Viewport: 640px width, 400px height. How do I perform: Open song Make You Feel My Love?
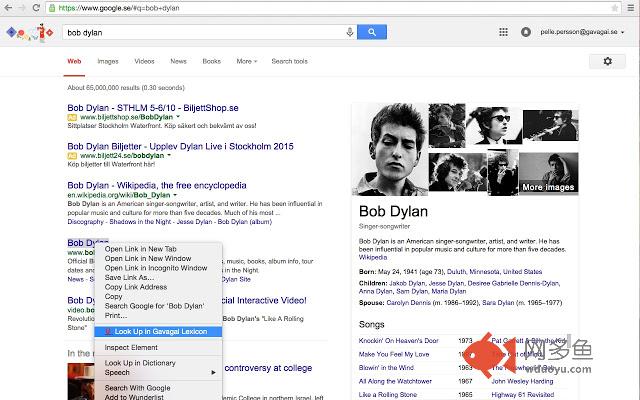(x=394, y=354)
